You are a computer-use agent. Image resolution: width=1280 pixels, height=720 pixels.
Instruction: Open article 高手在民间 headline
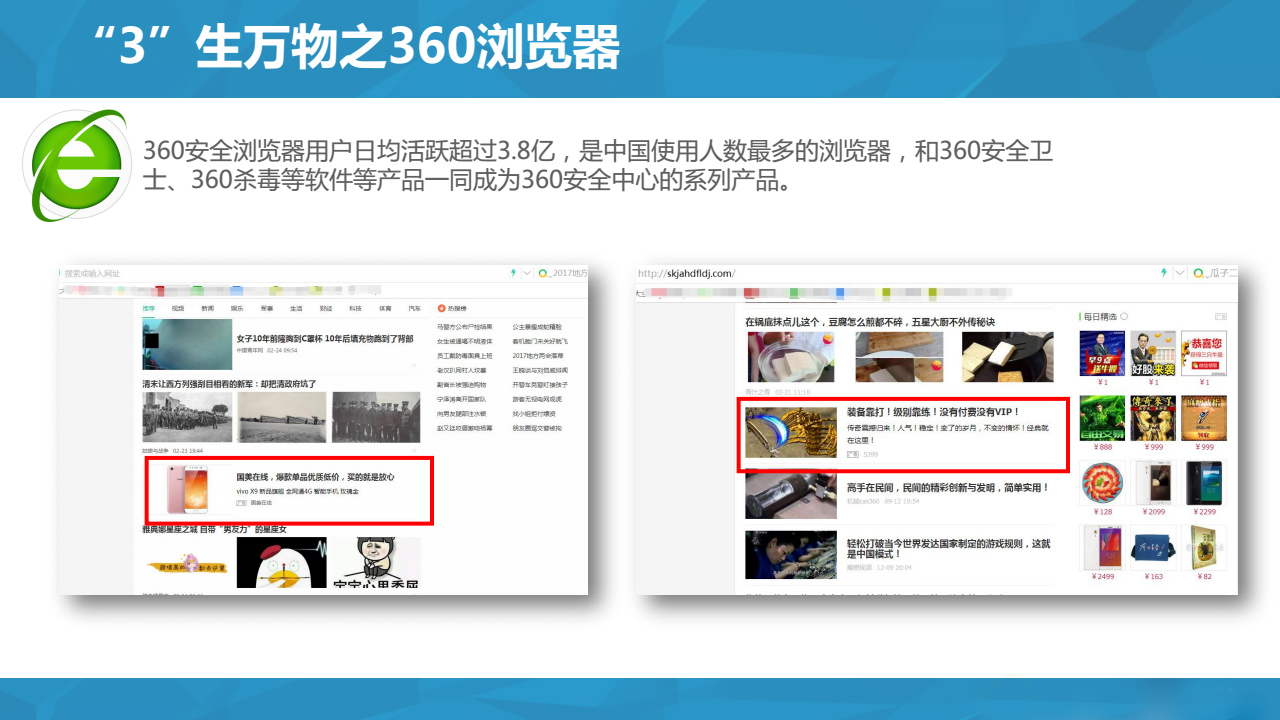(x=947, y=488)
